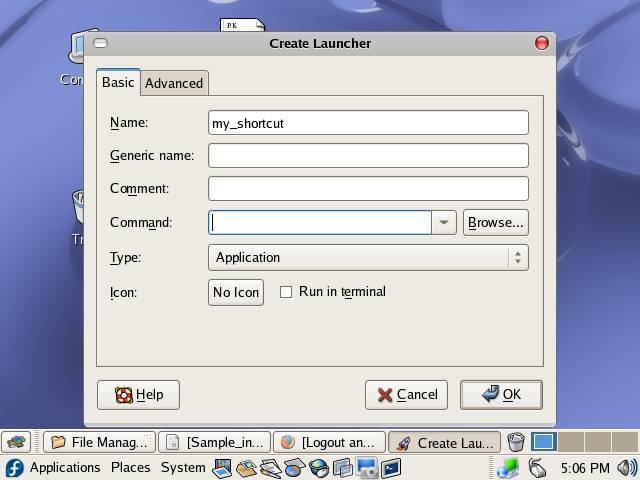This screenshot has width=640, height=480.
Task: Click the show desktop icon in bottom-left corner
Action: pyautogui.click(x=17, y=442)
